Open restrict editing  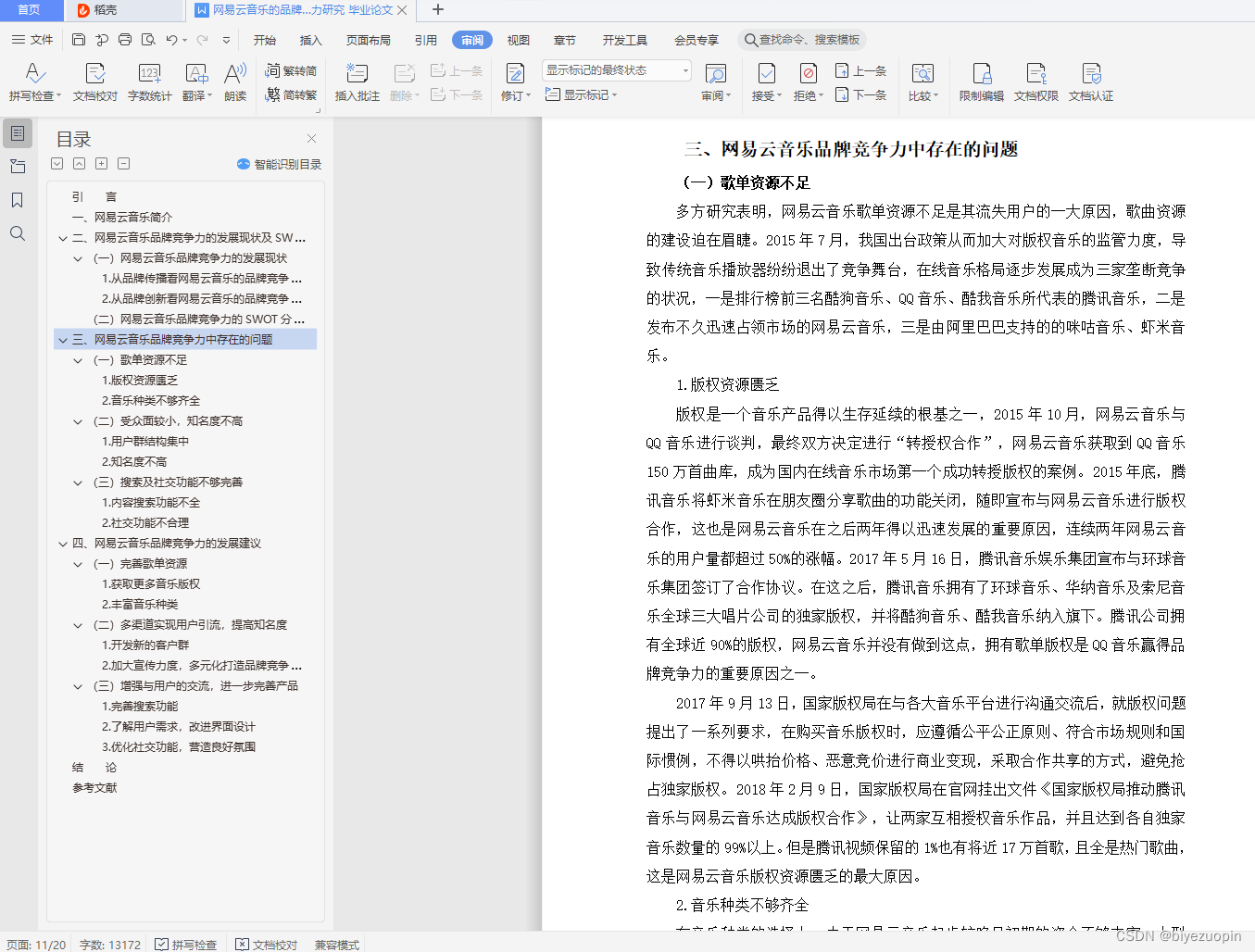point(981,81)
